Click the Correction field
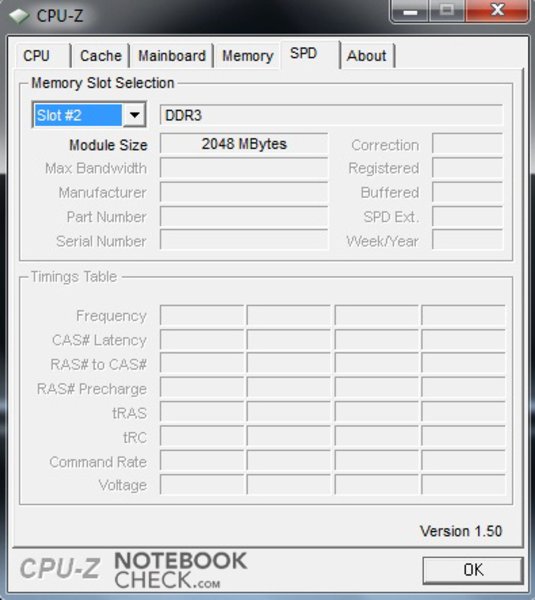This screenshot has width=535, height=600. point(468,144)
